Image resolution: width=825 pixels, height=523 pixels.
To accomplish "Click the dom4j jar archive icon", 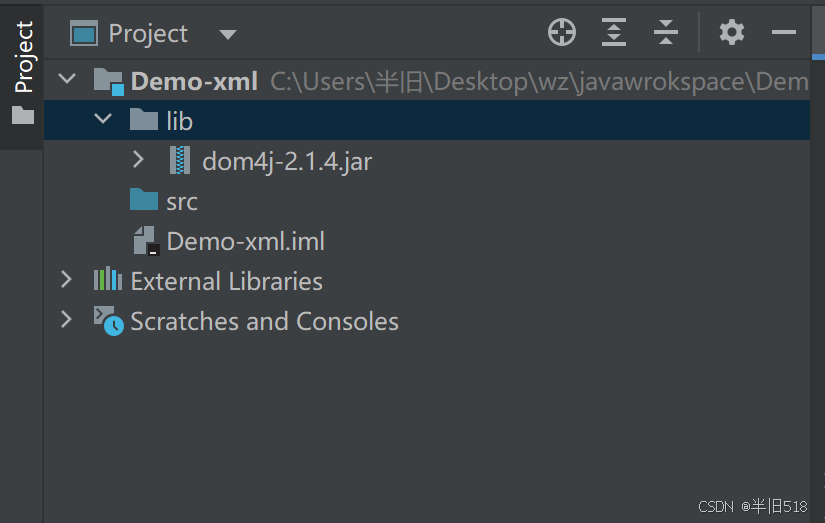I will coord(180,160).
